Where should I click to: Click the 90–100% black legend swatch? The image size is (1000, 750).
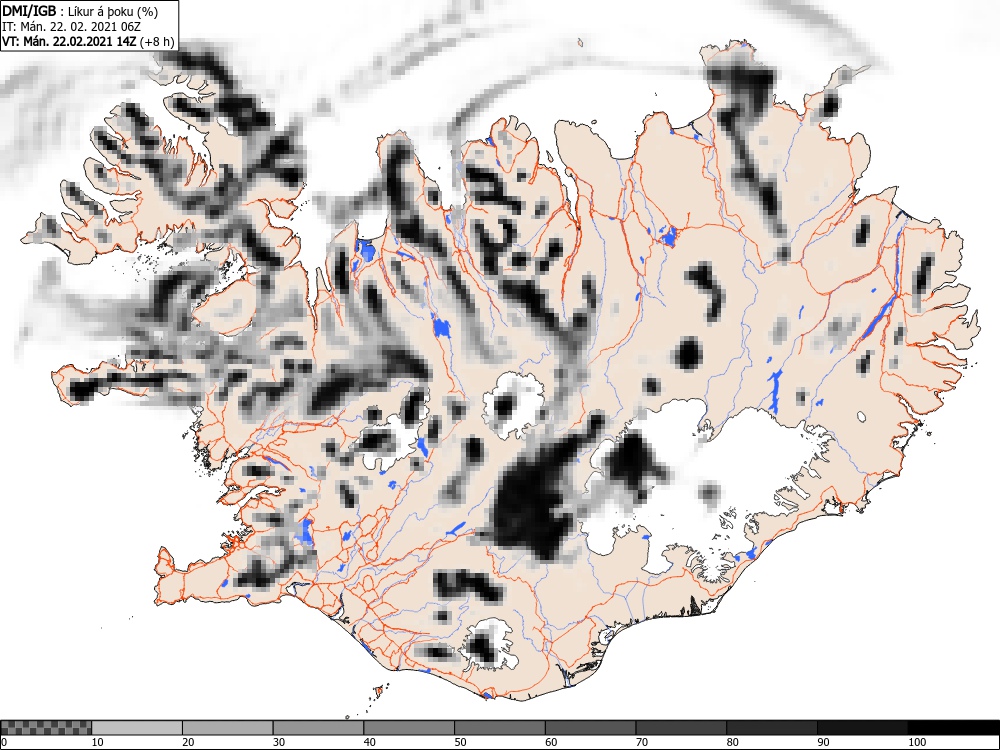(x=862, y=727)
